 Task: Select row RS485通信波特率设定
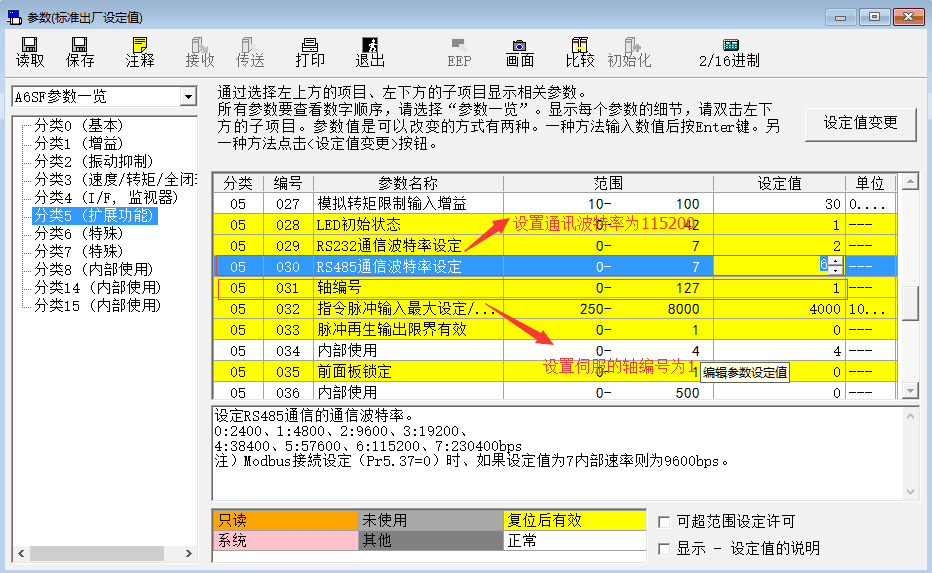(x=555, y=266)
